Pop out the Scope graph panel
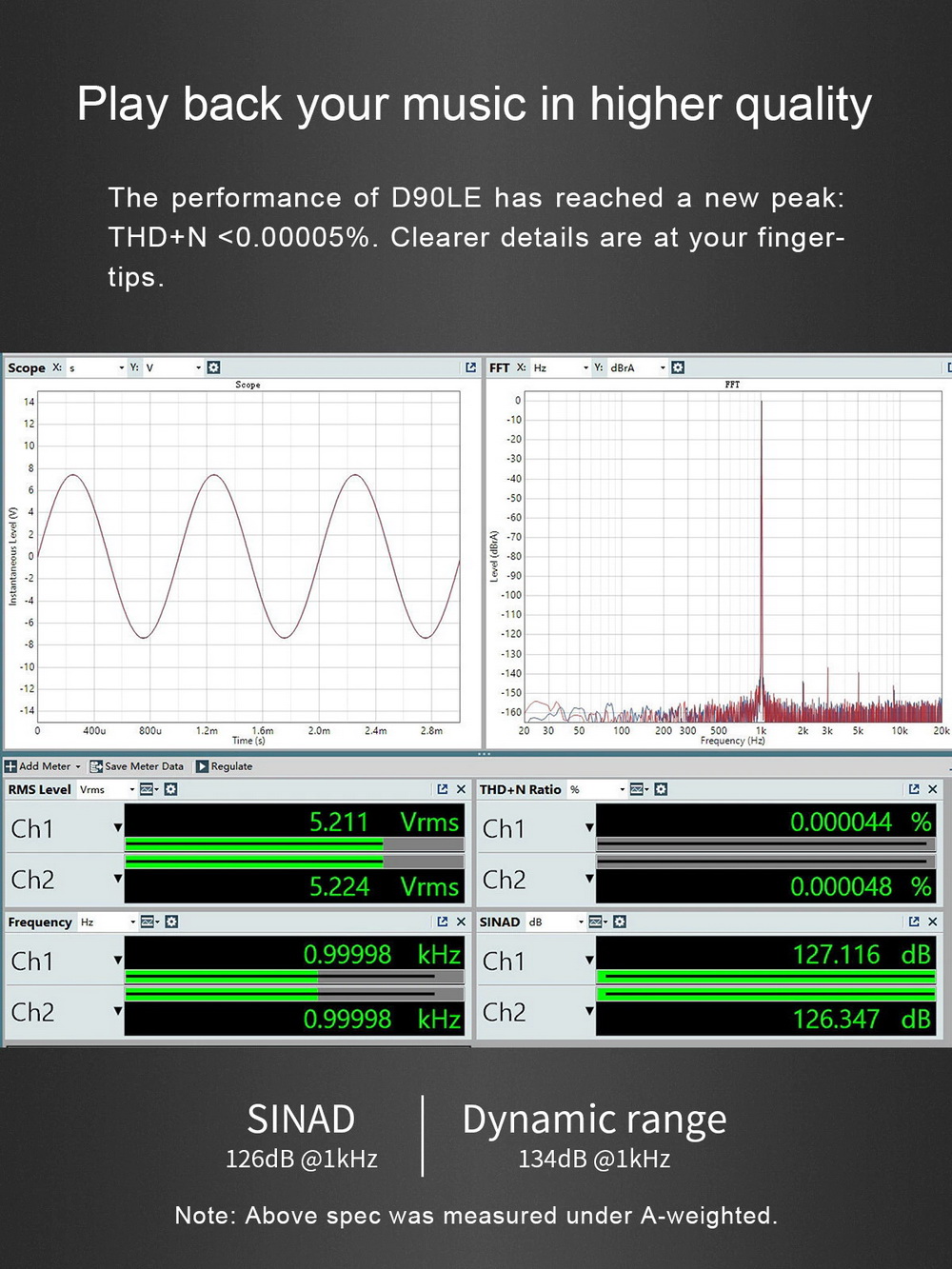The image size is (952, 1269). coord(470,367)
